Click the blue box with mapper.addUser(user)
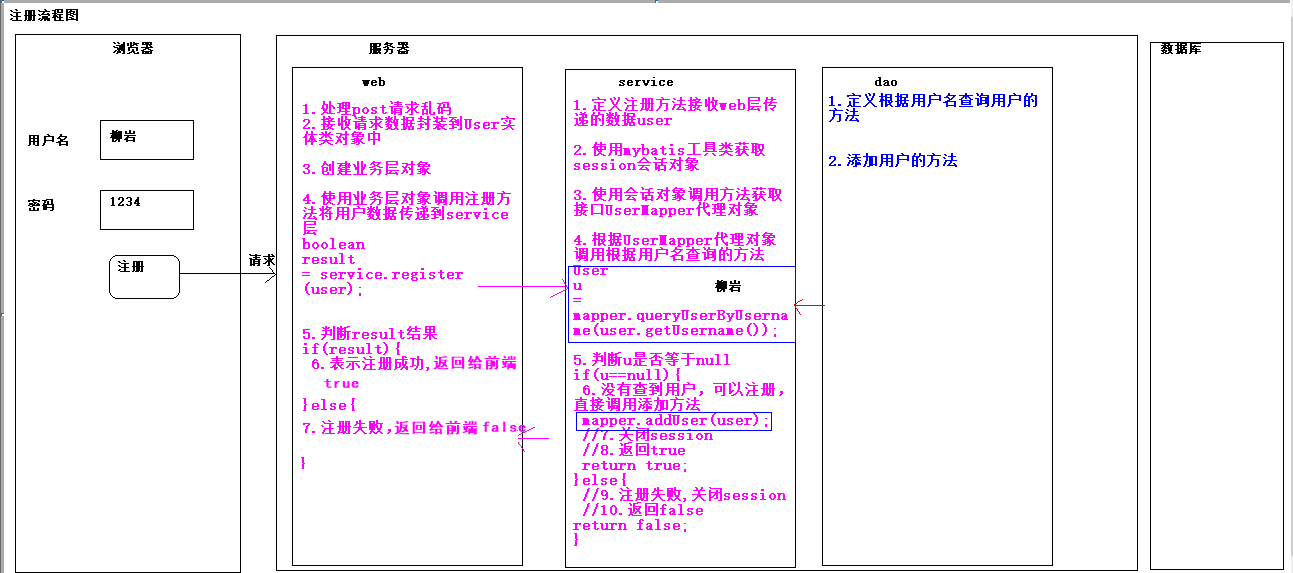 click(675, 421)
